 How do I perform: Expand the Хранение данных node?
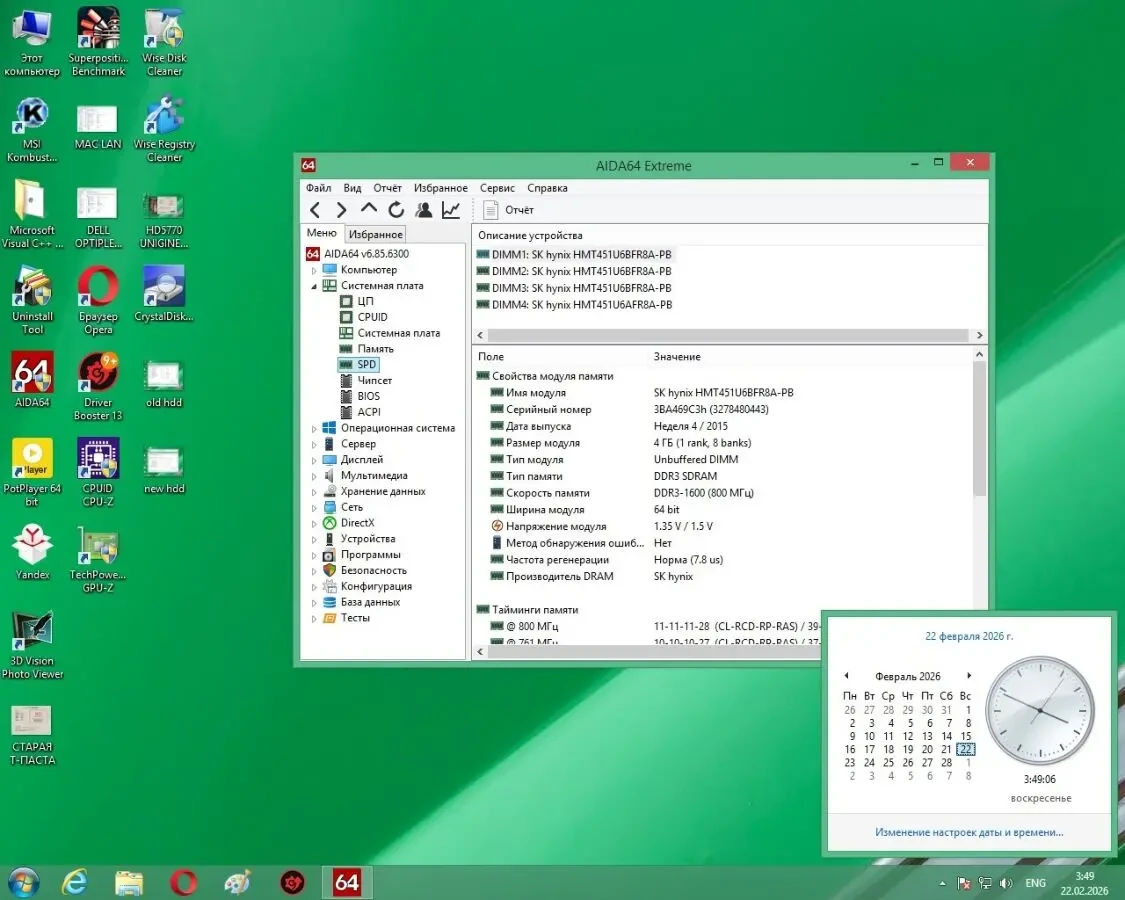point(314,492)
